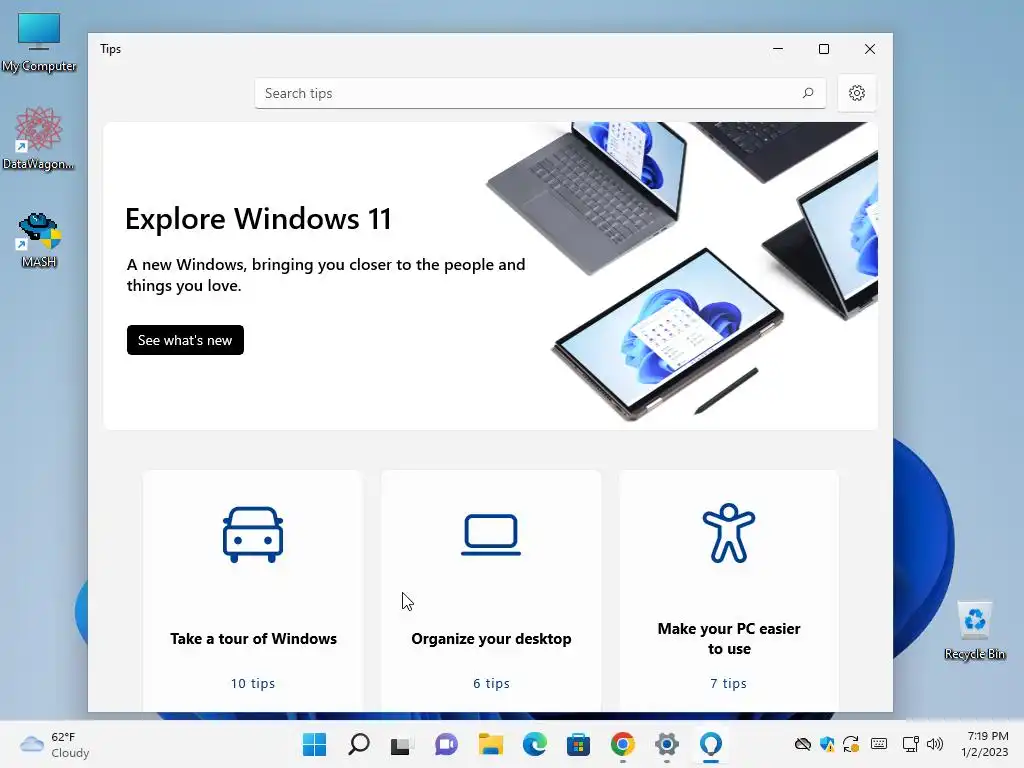Click the volume speaker tray icon

tap(935, 744)
